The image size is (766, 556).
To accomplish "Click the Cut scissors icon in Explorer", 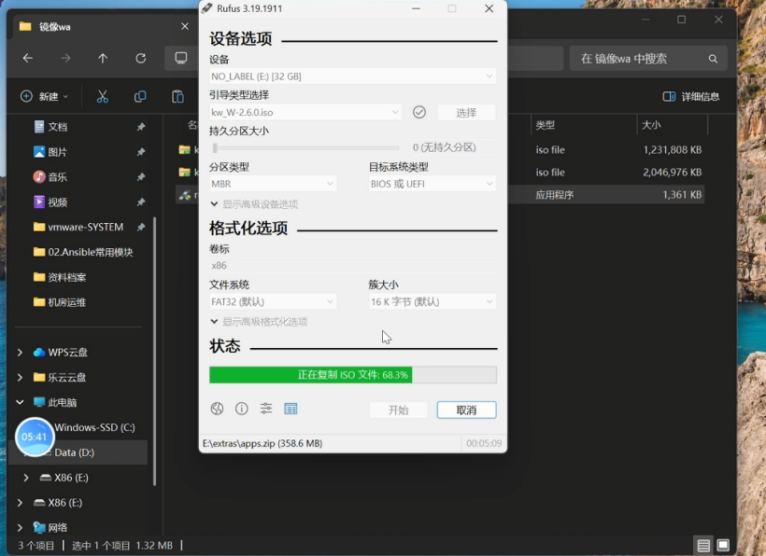I will tap(103, 97).
